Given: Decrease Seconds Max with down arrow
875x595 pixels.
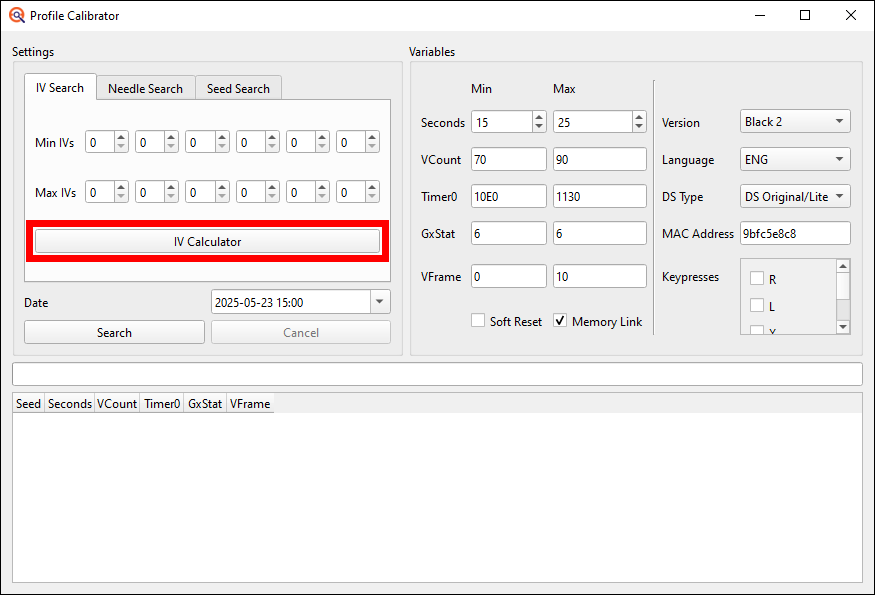Looking at the screenshot, I should point(639,127).
